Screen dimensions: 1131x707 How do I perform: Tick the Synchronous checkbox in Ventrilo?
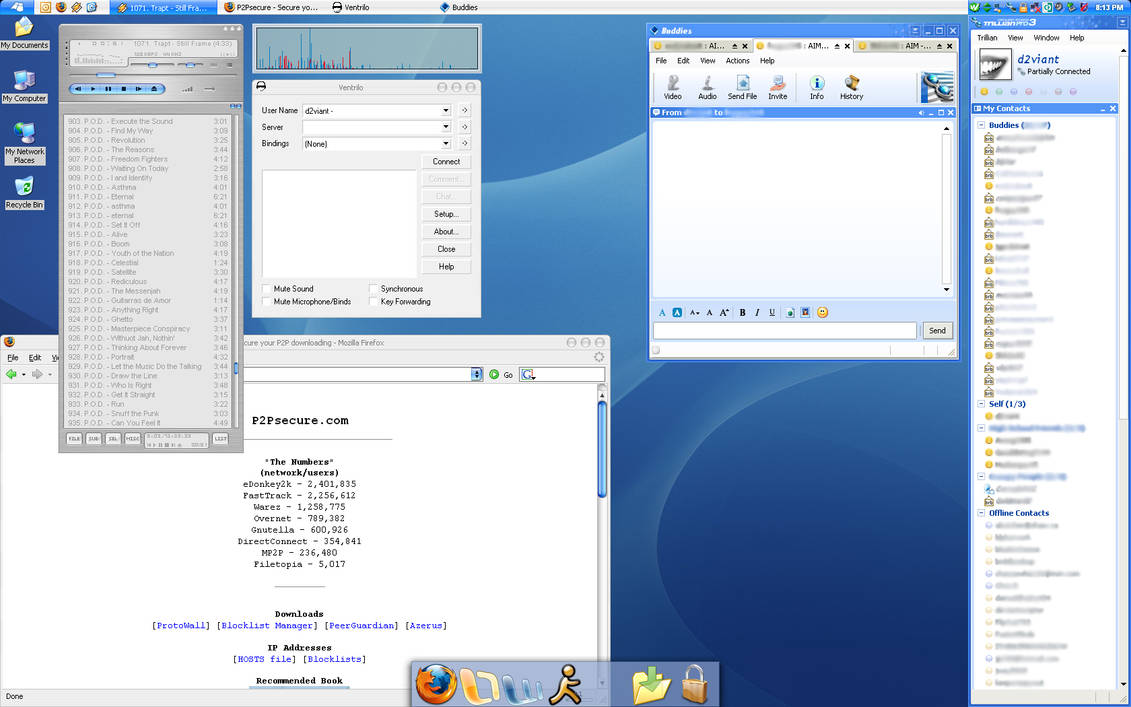tap(374, 289)
